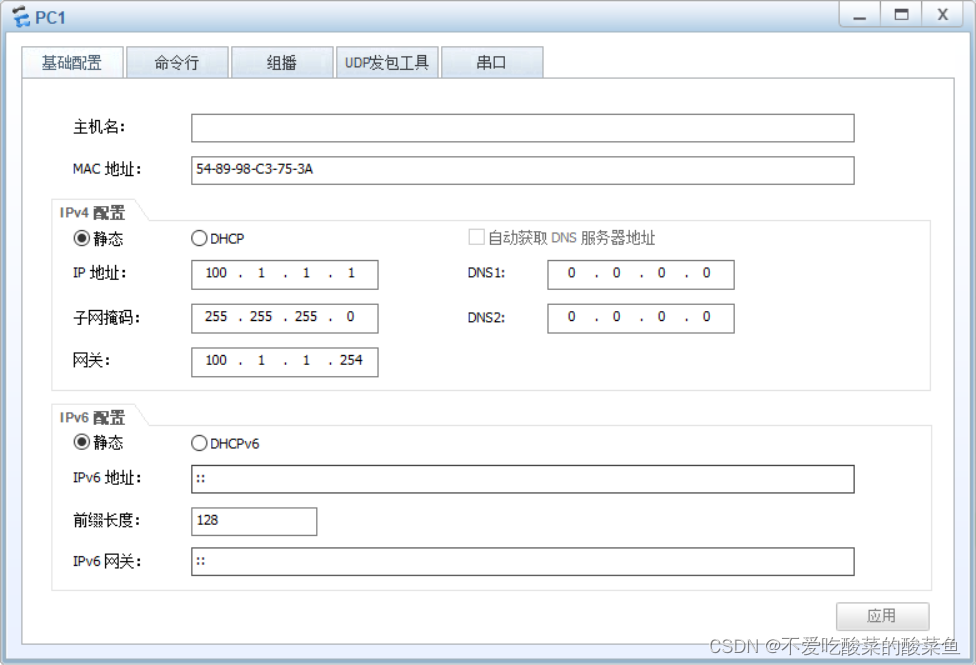
Task: Click the IP 地址 field 100.1.1.1
Action: coord(284,275)
